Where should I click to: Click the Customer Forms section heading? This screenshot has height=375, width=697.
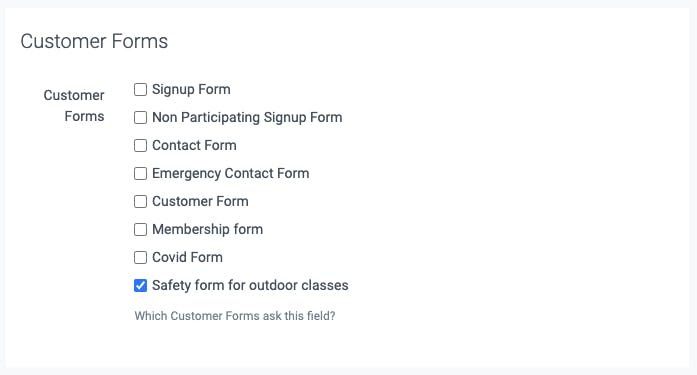(94, 41)
